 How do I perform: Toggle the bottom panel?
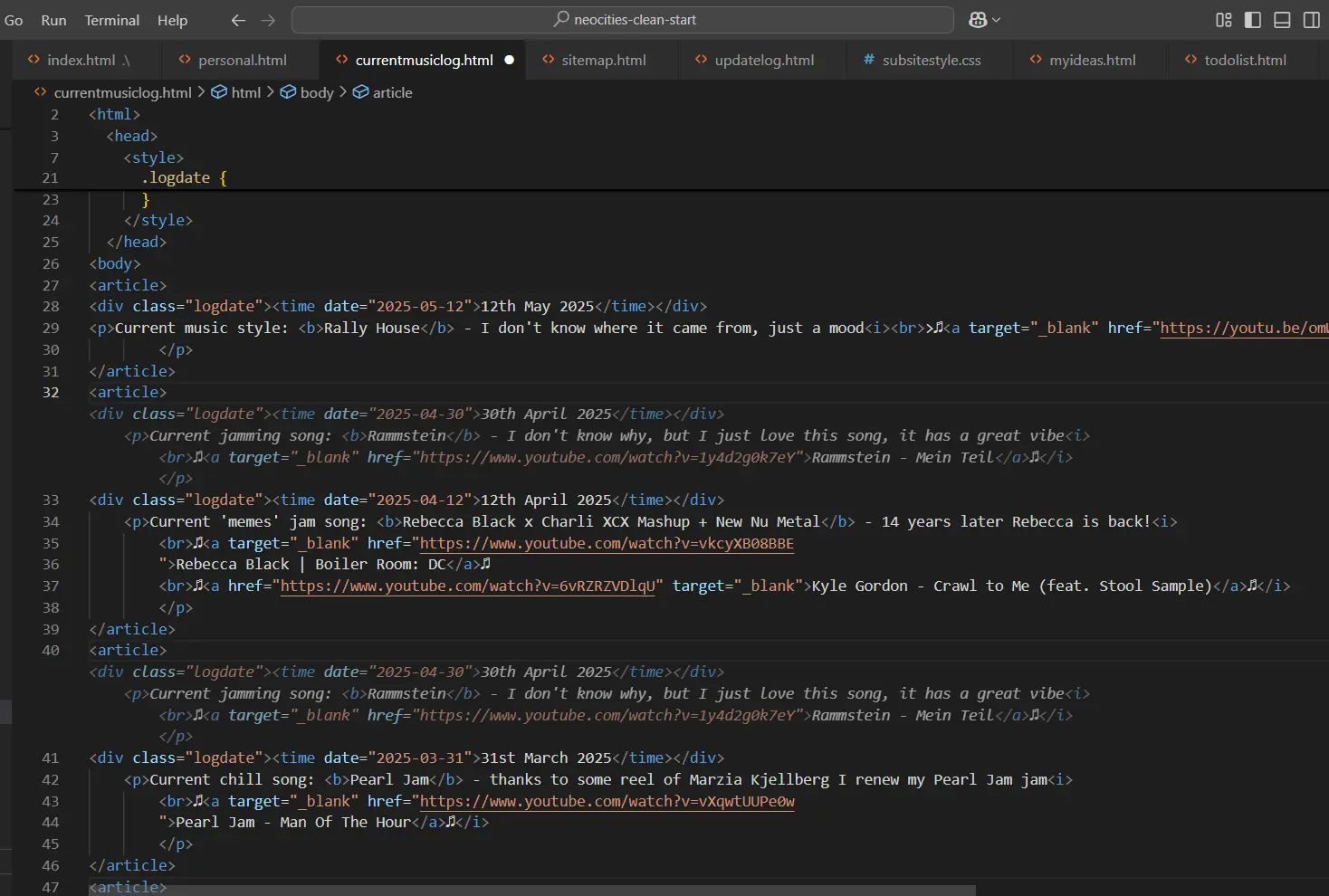(1282, 20)
